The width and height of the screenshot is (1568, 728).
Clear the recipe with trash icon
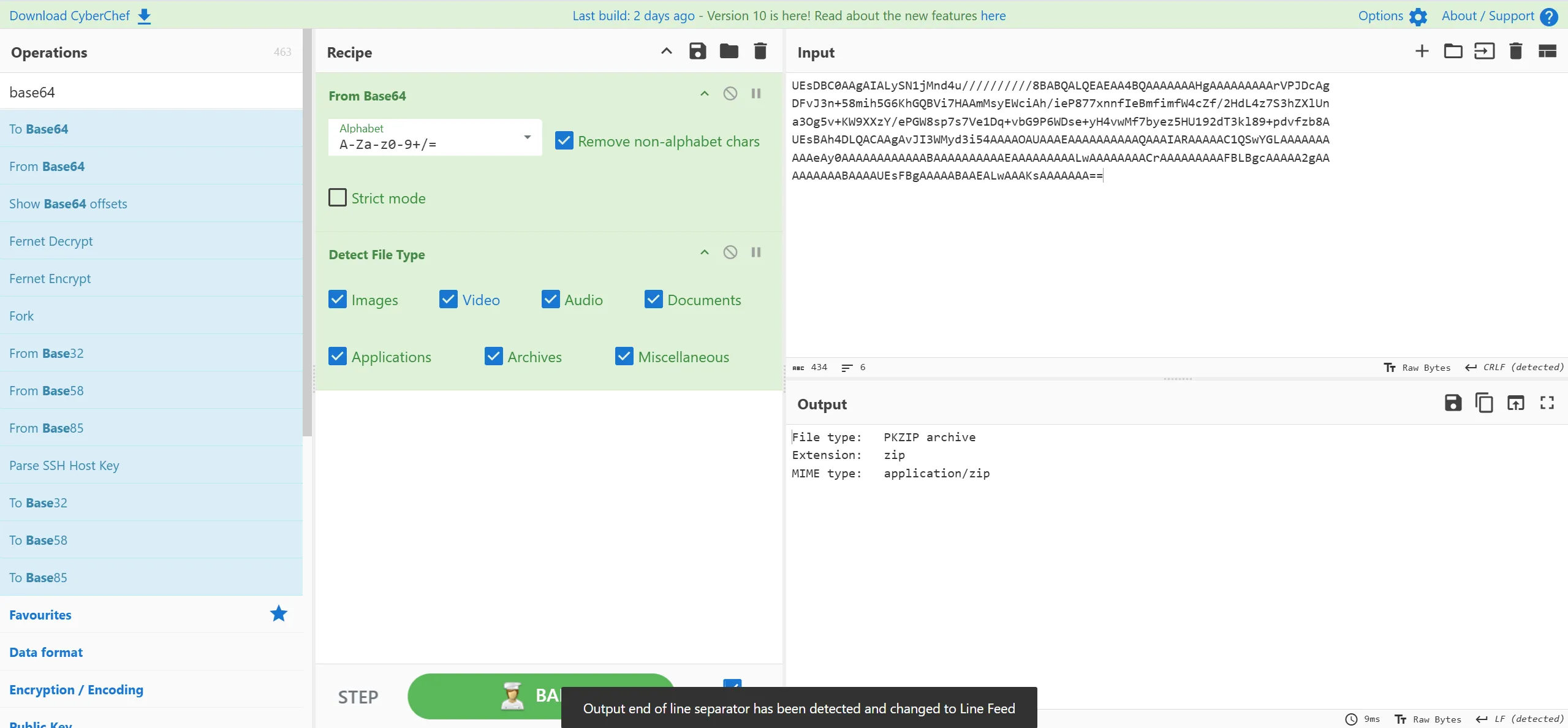tap(760, 51)
